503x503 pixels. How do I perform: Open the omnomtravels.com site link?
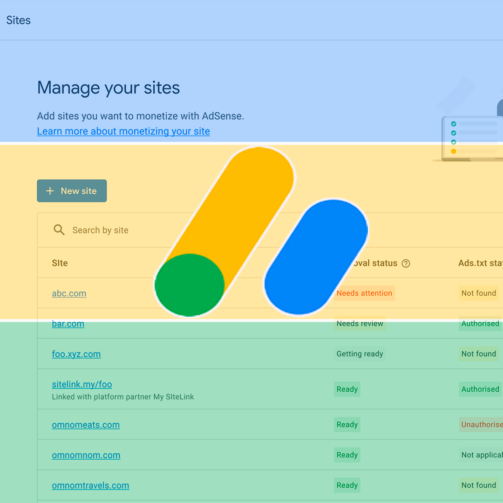click(90, 486)
